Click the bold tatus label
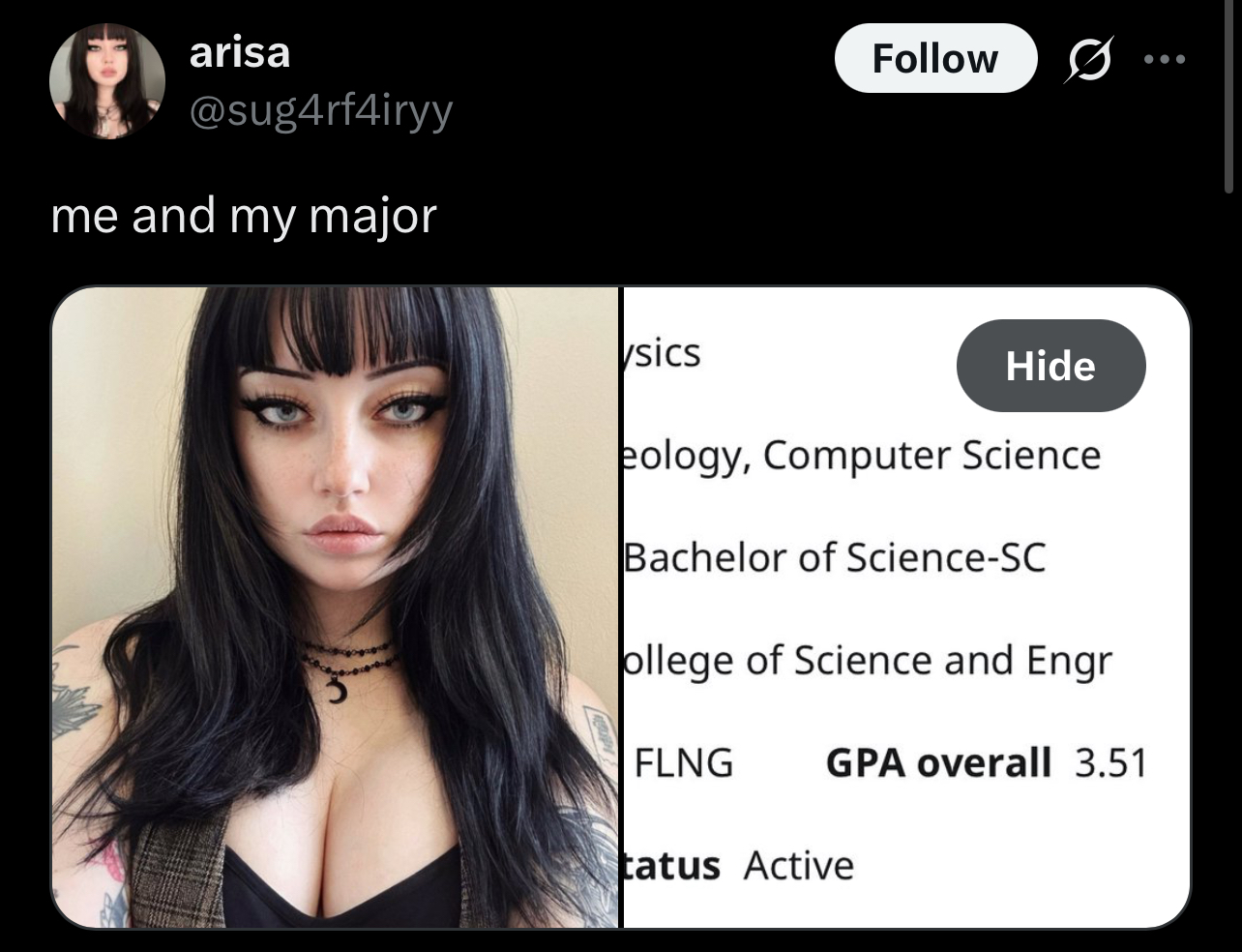Image resolution: width=1242 pixels, height=952 pixels. click(672, 865)
